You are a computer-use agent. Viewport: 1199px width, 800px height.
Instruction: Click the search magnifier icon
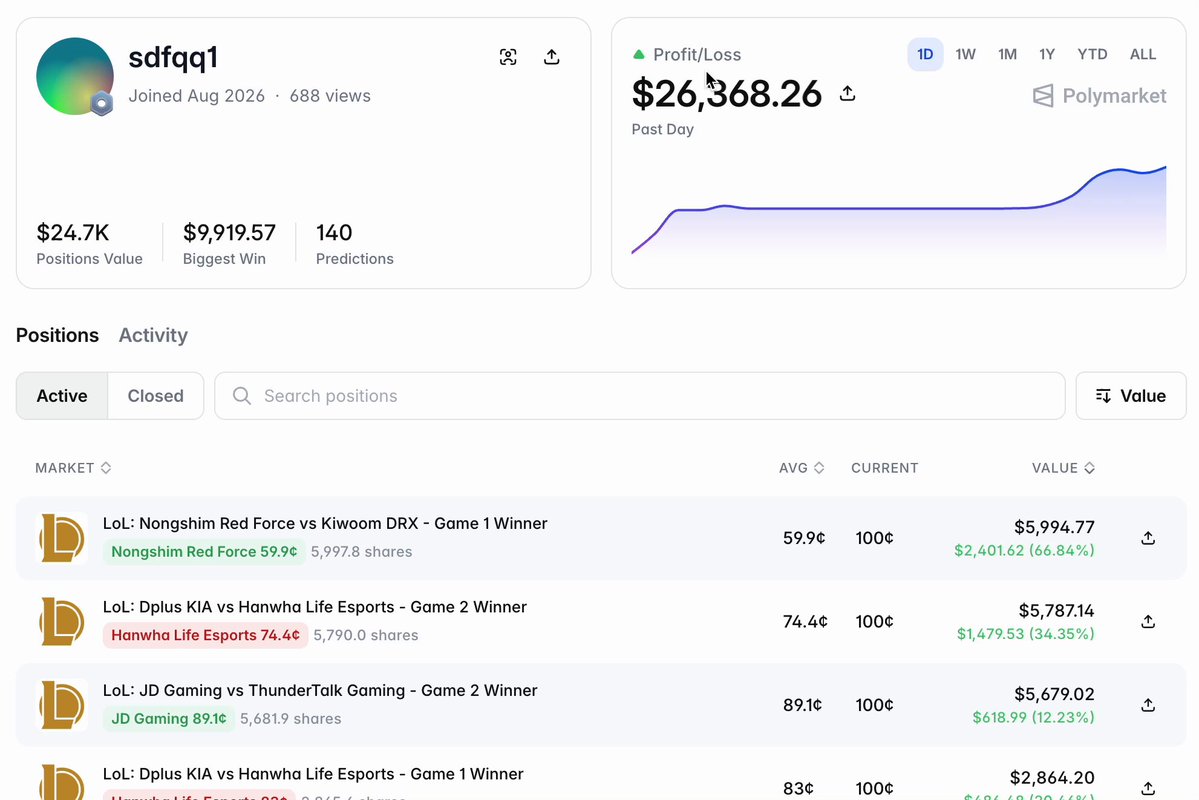click(242, 395)
